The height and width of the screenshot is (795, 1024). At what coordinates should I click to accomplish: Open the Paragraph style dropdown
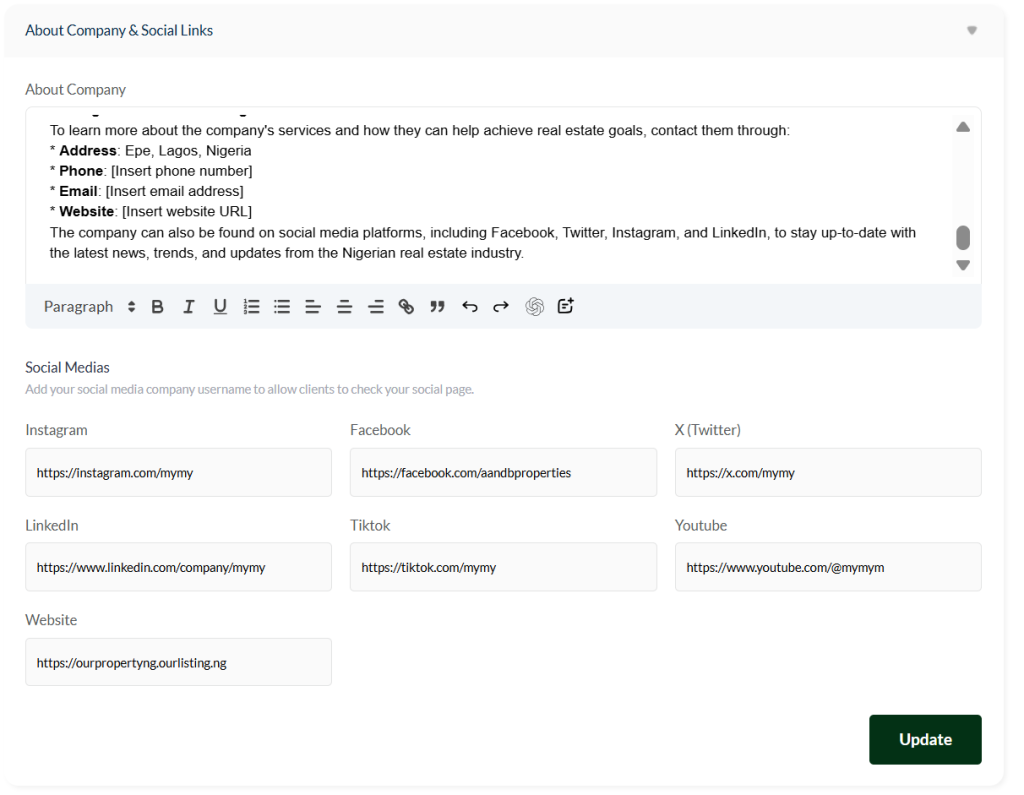pyautogui.click(x=89, y=307)
